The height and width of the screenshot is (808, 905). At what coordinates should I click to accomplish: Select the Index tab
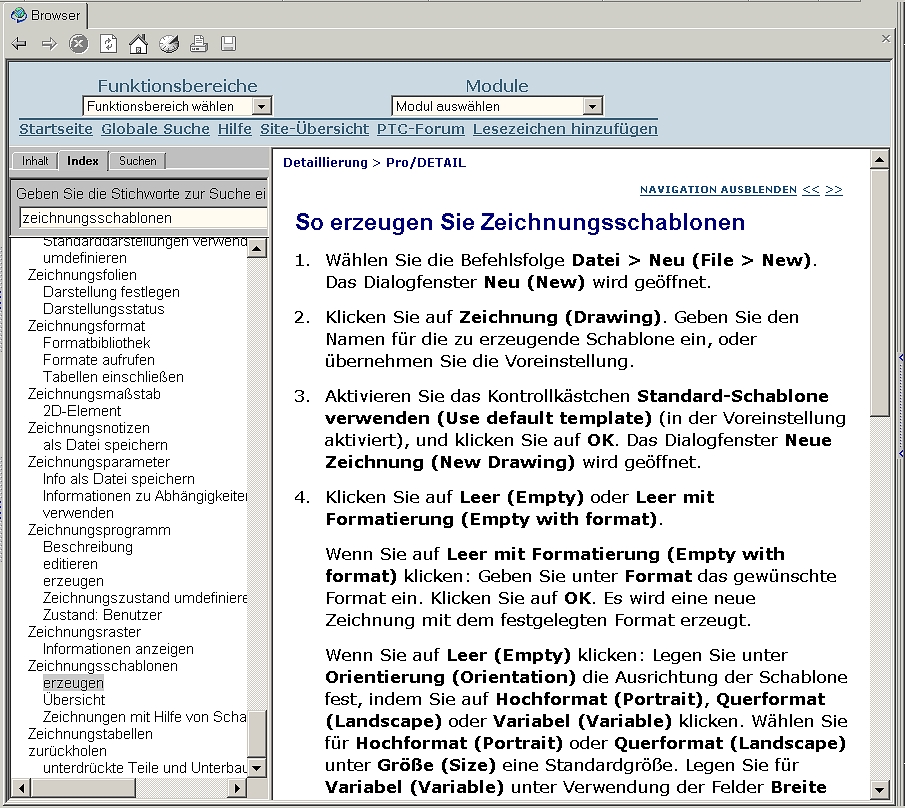(x=83, y=161)
